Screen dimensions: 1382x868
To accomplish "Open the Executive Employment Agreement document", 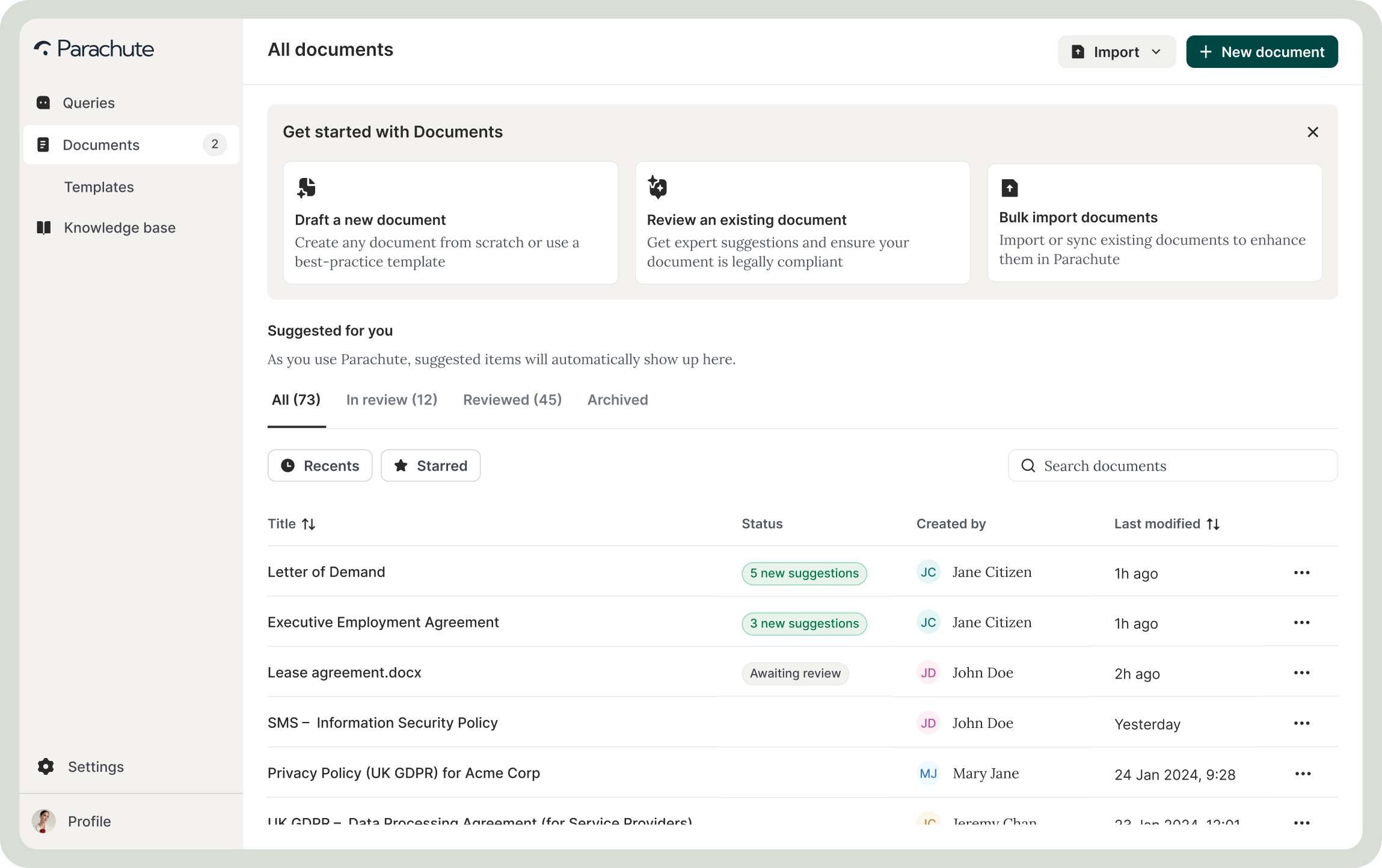I will (x=383, y=623).
